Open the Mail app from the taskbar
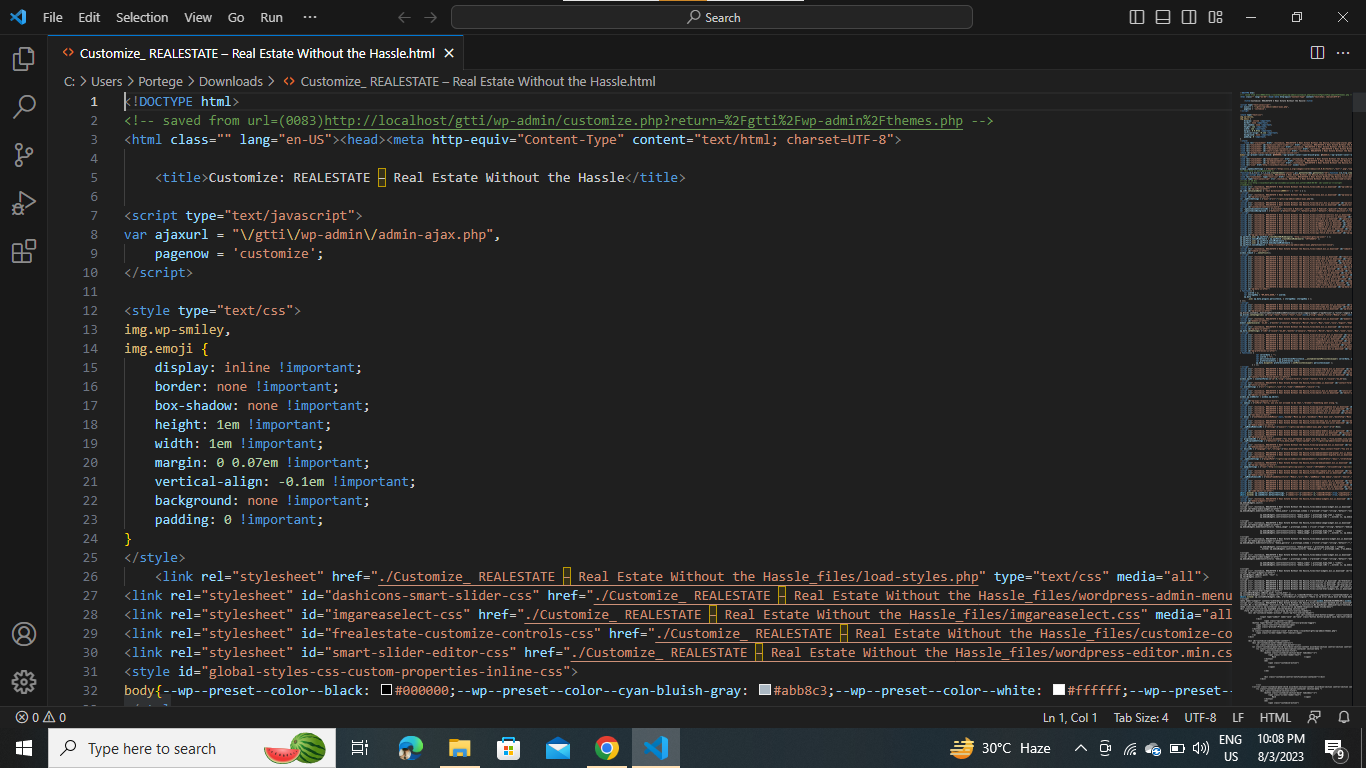Image resolution: width=1366 pixels, height=768 pixels. click(x=557, y=748)
